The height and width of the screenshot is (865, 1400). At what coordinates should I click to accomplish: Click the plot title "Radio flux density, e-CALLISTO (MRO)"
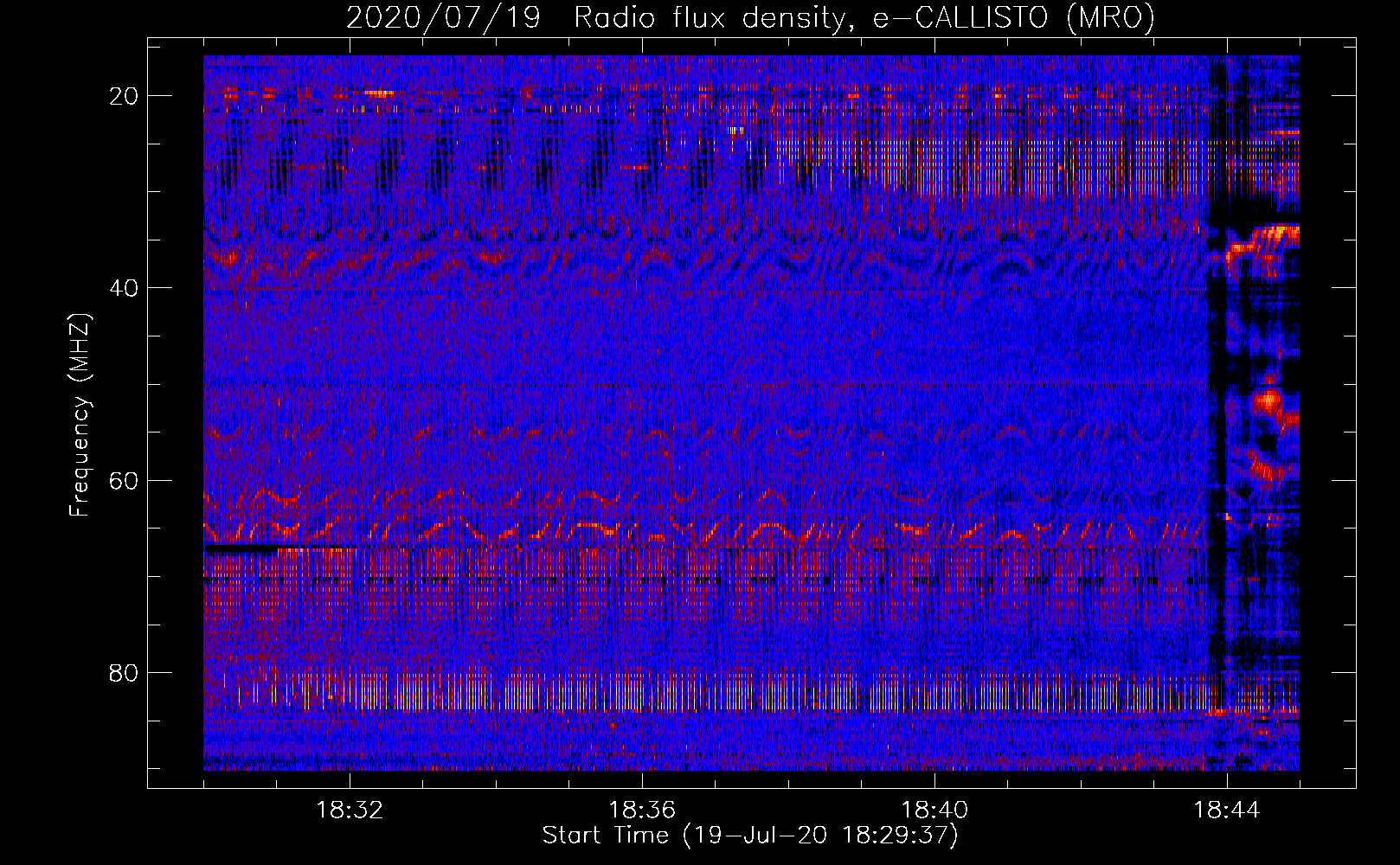click(x=864, y=17)
